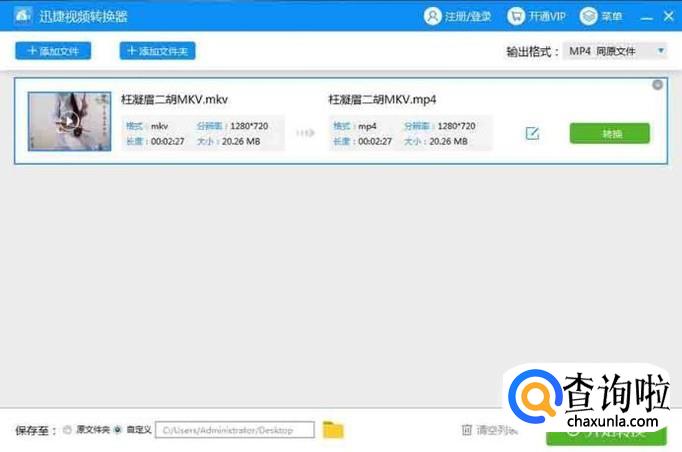Open the 菜单 menu

pyautogui.click(x=589, y=16)
